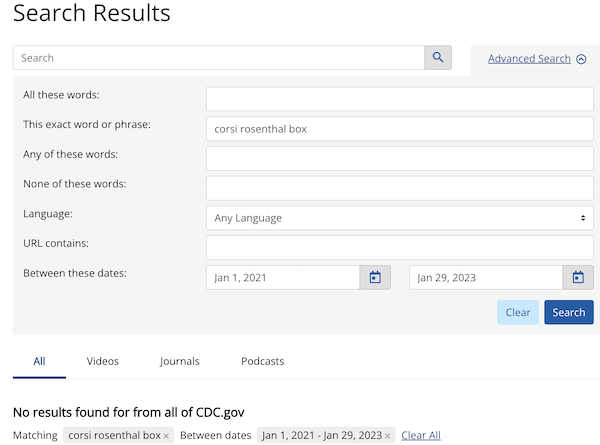Viewport: 600px width, 445px height.
Task: Click the Clear button
Action: [x=518, y=312]
